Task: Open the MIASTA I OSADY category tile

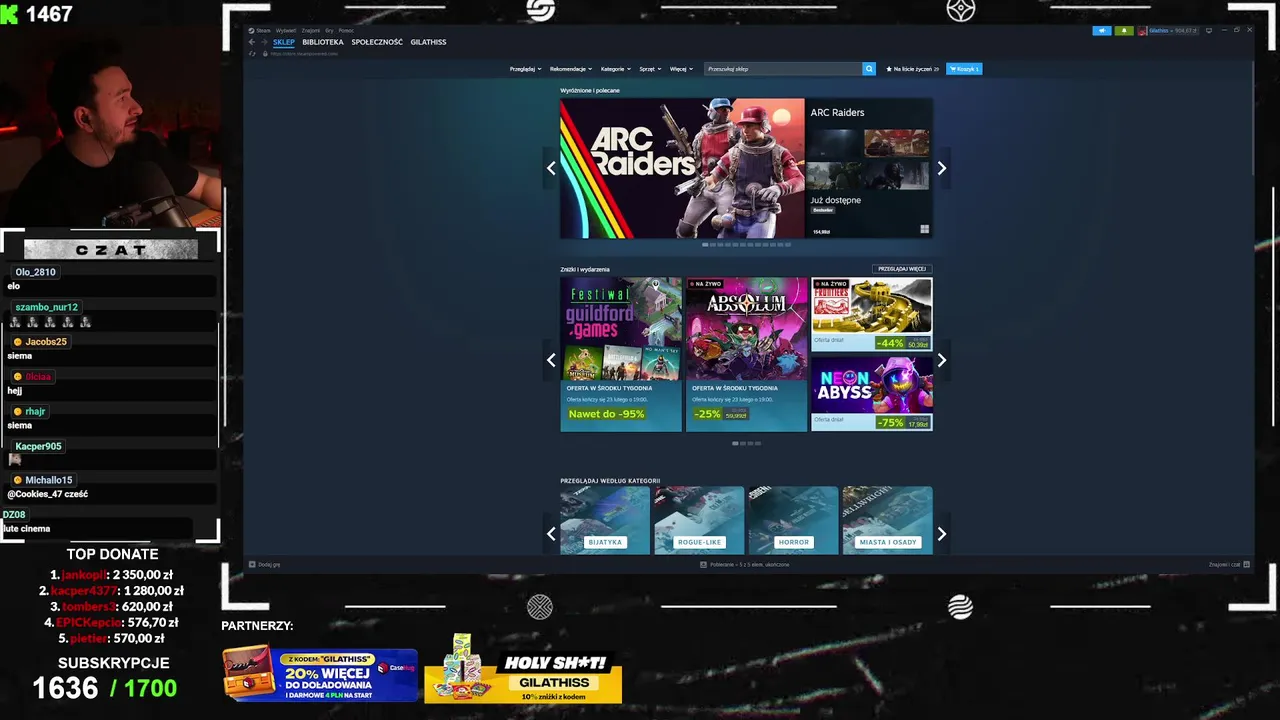Action: click(887, 520)
